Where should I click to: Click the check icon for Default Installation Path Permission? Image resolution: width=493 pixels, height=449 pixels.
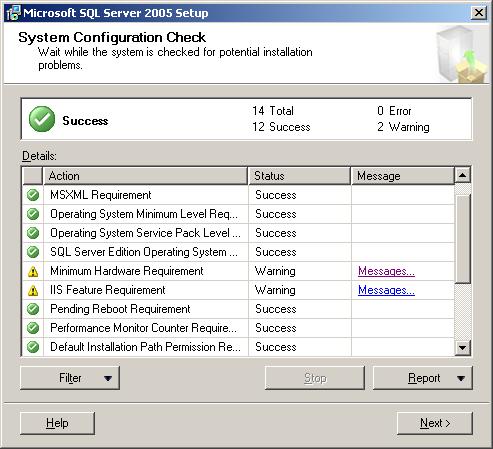coord(33,347)
